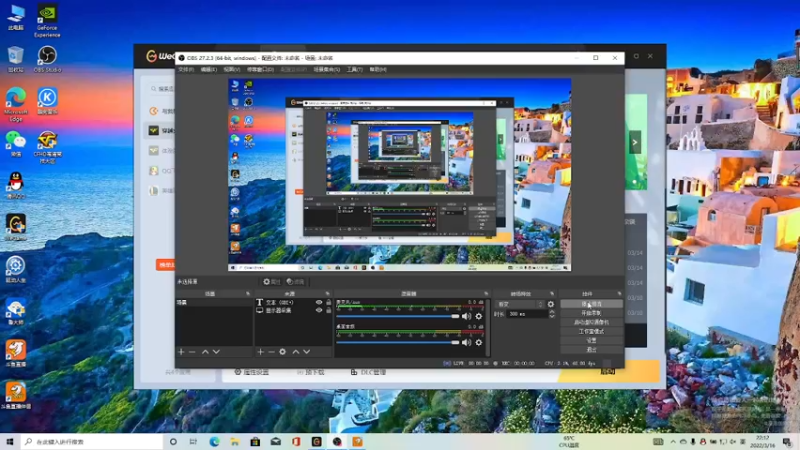Screen dimensions: 800x450
Task: Hide the Text (GDI+) source eye icon
Action: tap(320, 302)
